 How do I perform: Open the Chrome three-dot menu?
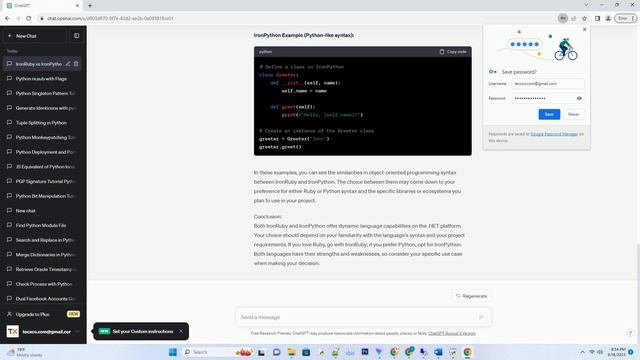point(633,18)
